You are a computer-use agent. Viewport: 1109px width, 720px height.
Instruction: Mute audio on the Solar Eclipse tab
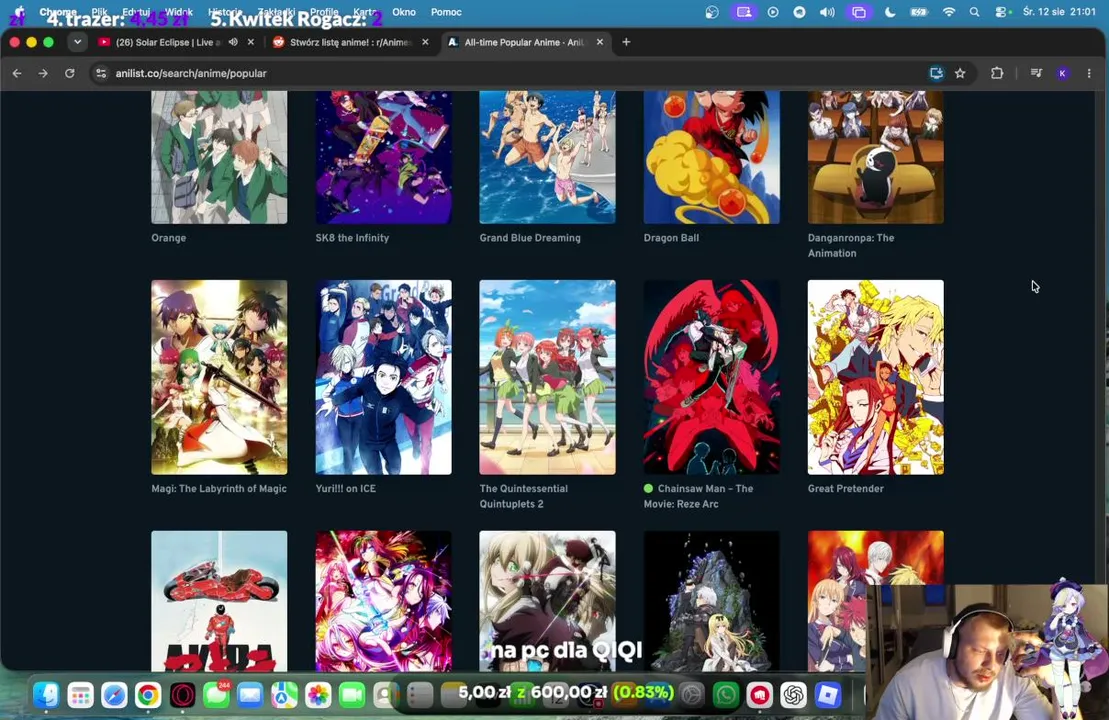[233, 42]
